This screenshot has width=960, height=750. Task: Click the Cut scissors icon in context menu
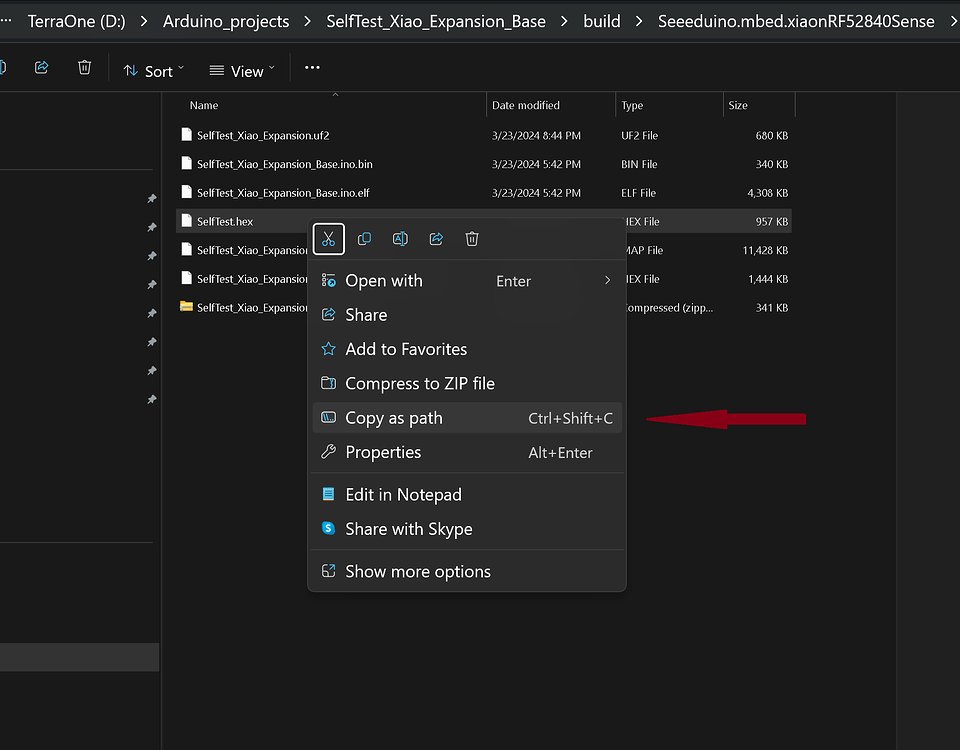[x=329, y=239]
